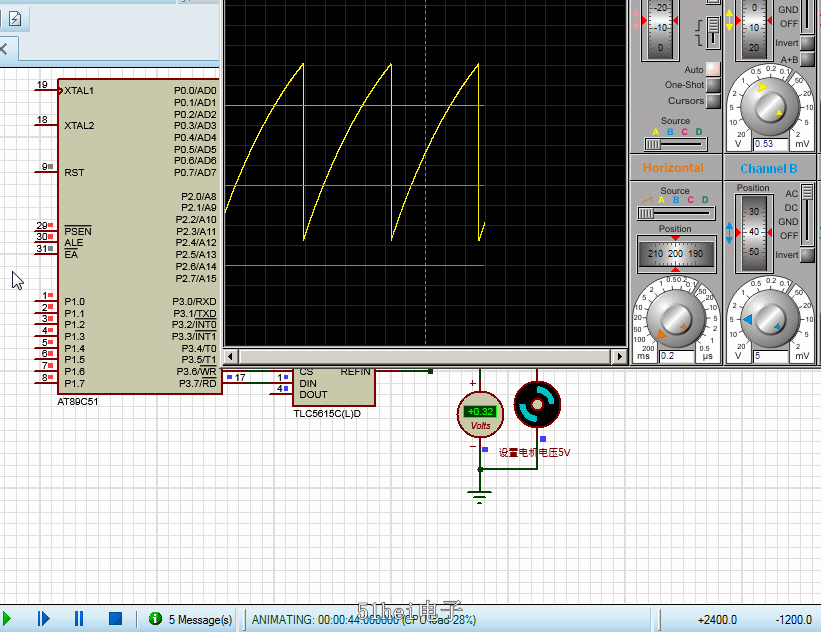Switch trigger edge slope selector
Viewport: 821px width, 632px height.
[x=713, y=32]
